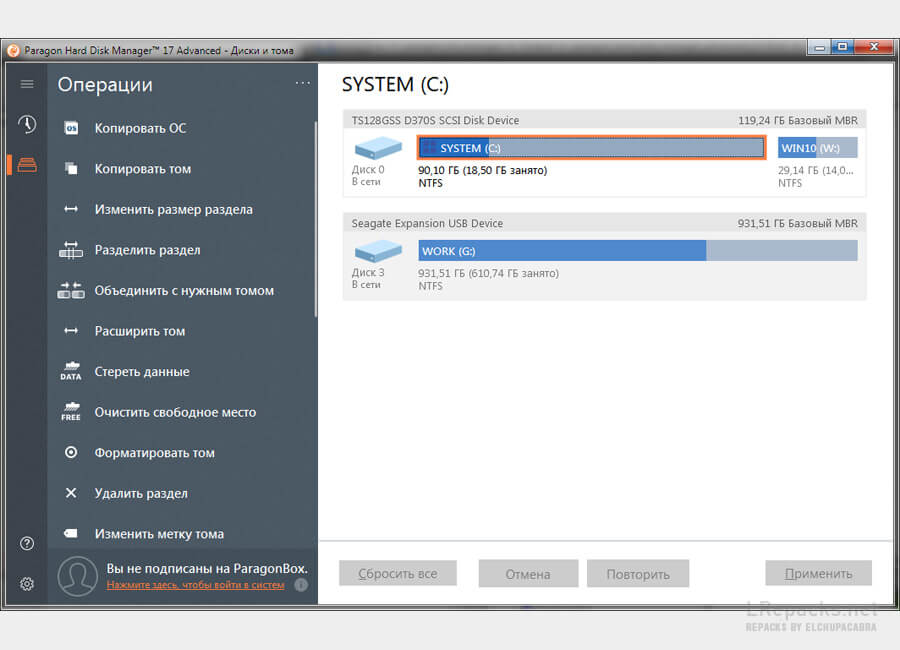Open the three-dots operations menu
Viewport: 900px width, 650px height.
point(302,83)
